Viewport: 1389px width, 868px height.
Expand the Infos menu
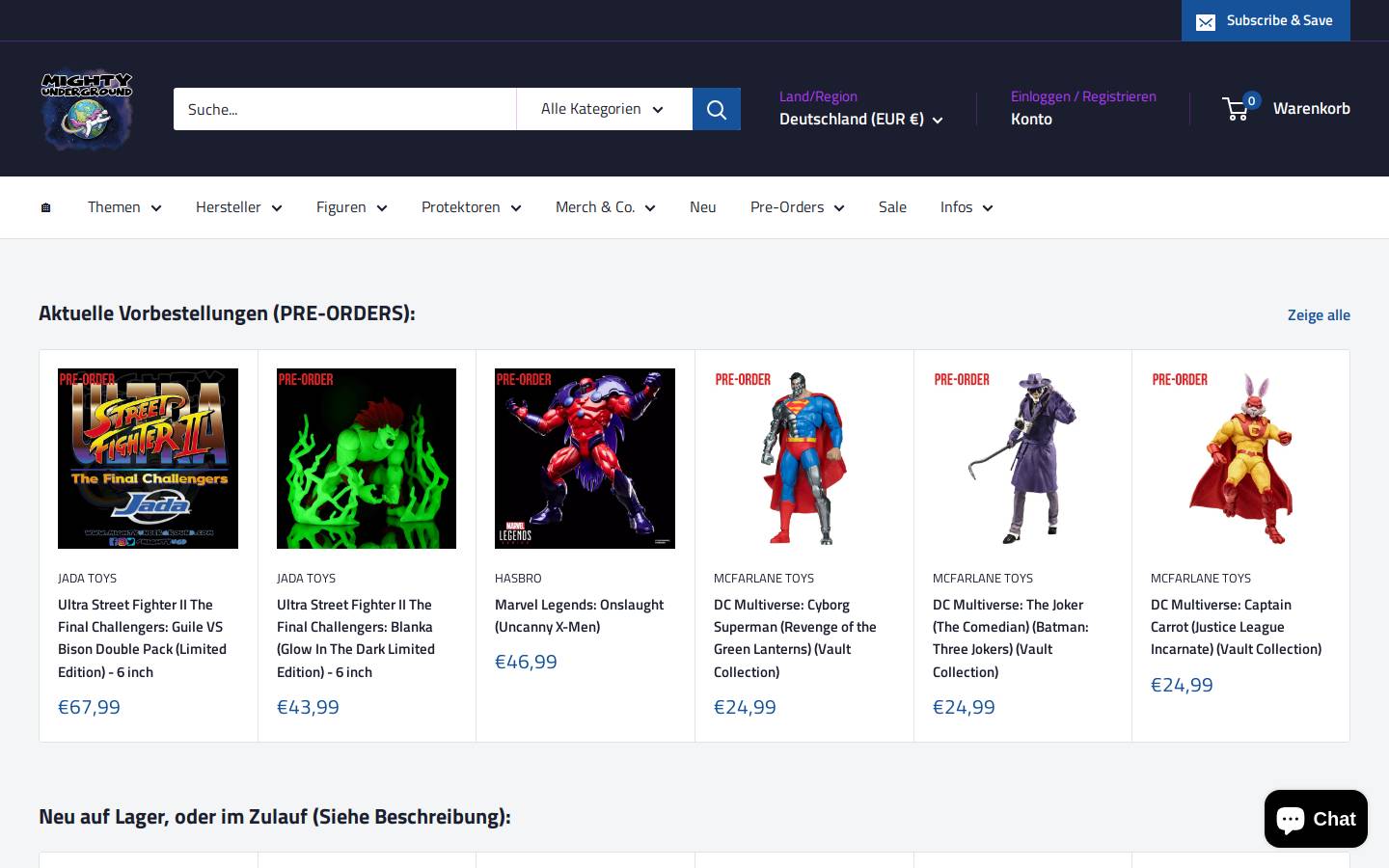coord(967,207)
